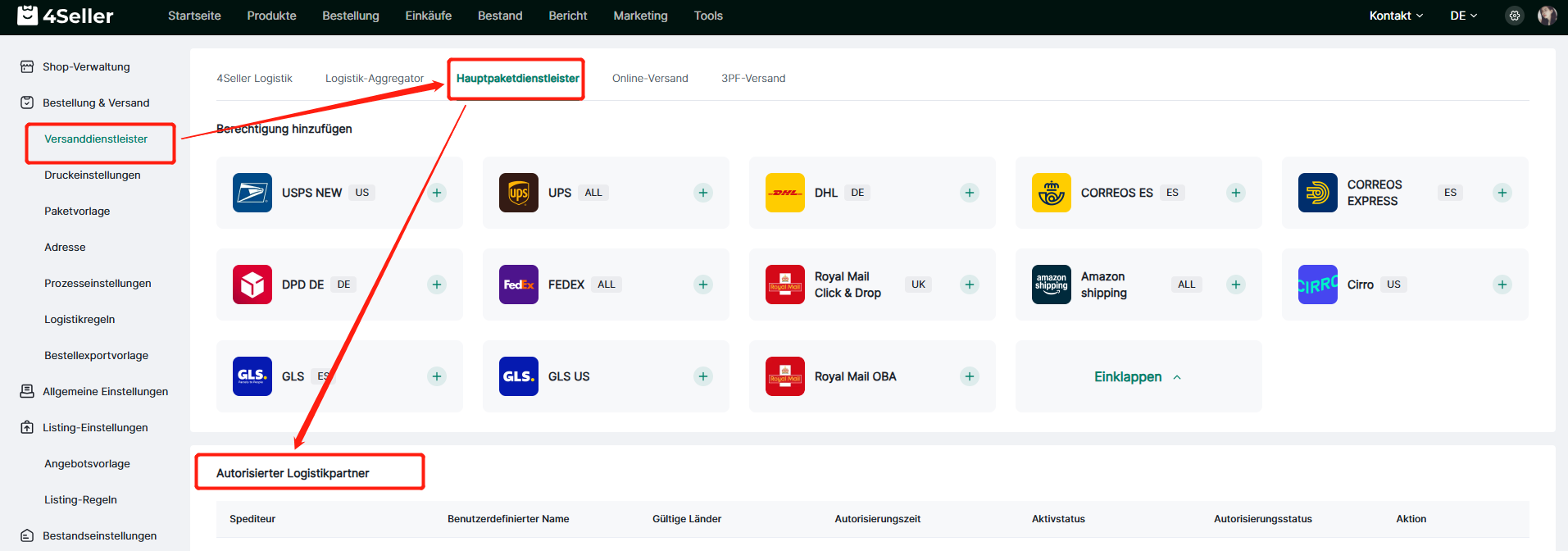Add Amazon shipping authorization with plus icon

click(1236, 285)
